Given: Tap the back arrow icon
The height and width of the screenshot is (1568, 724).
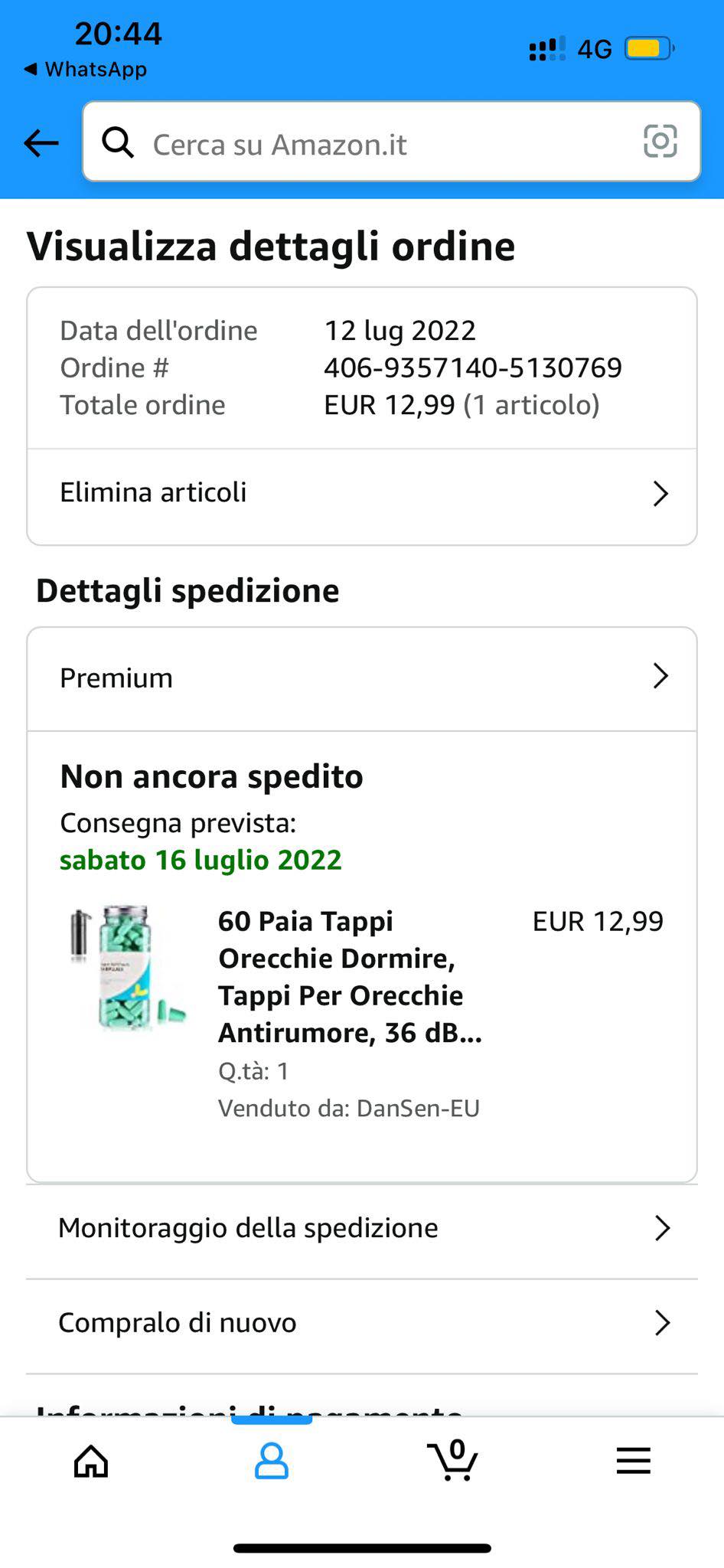Looking at the screenshot, I should pos(41,142).
